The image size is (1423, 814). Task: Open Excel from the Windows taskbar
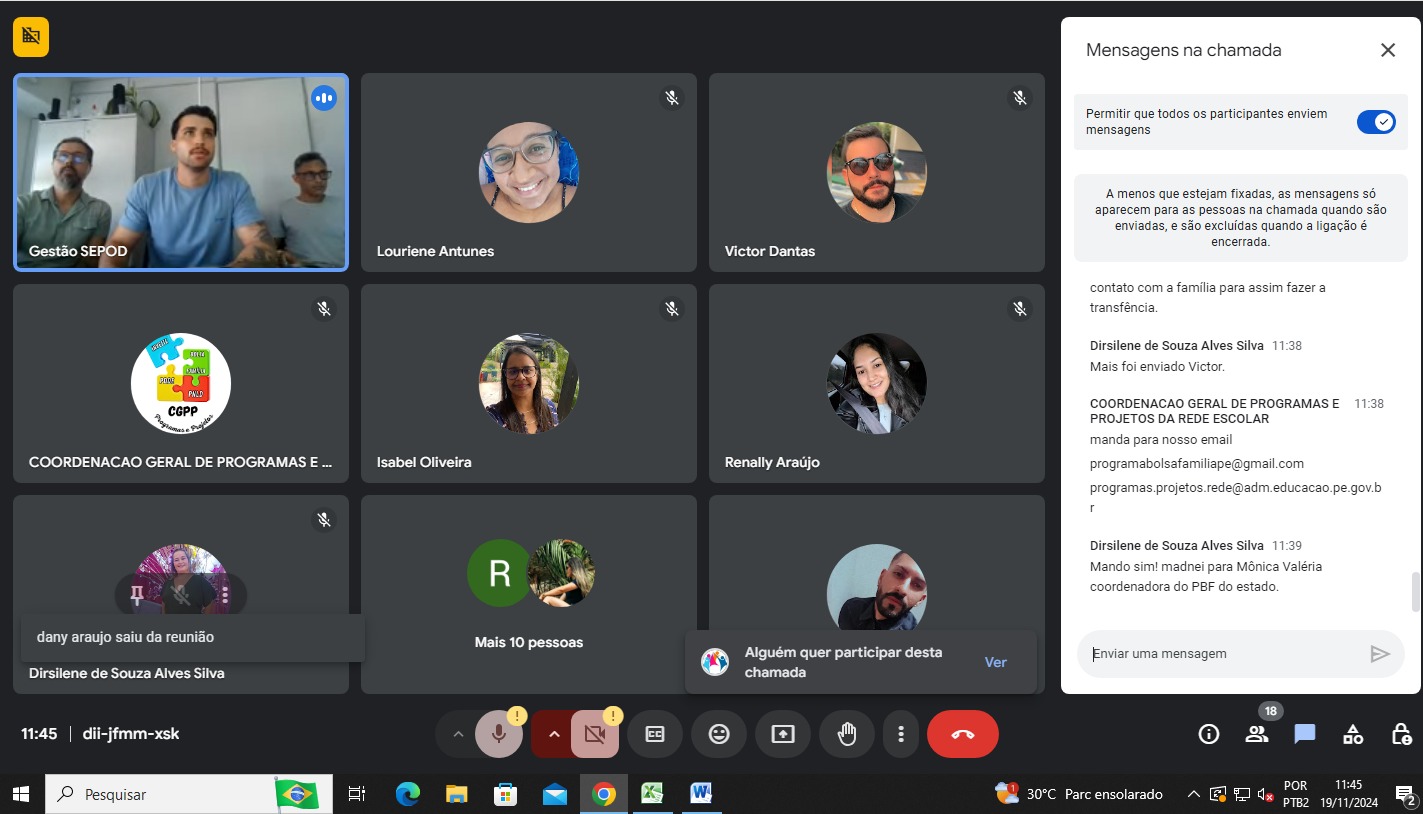(652, 794)
